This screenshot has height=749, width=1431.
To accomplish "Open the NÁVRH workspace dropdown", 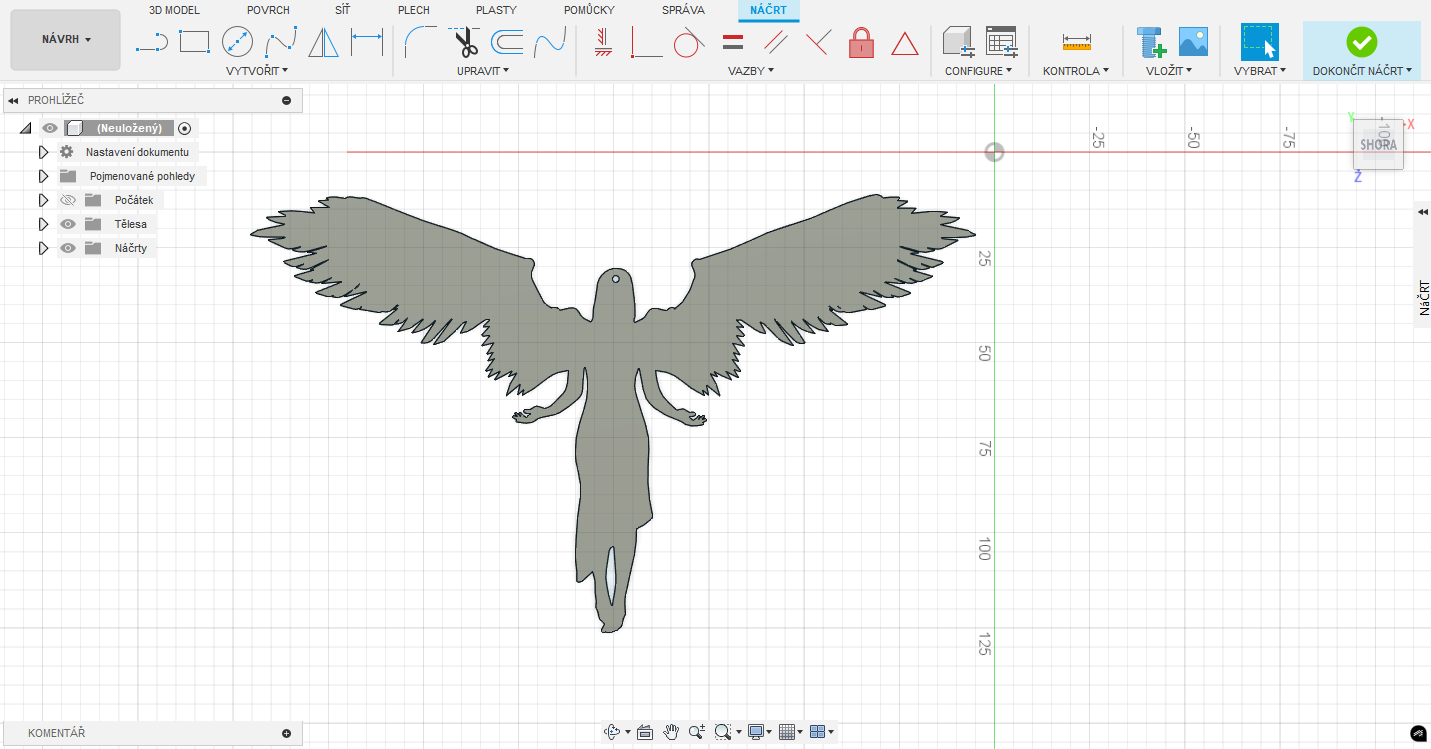I will pyautogui.click(x=66, y=40).
